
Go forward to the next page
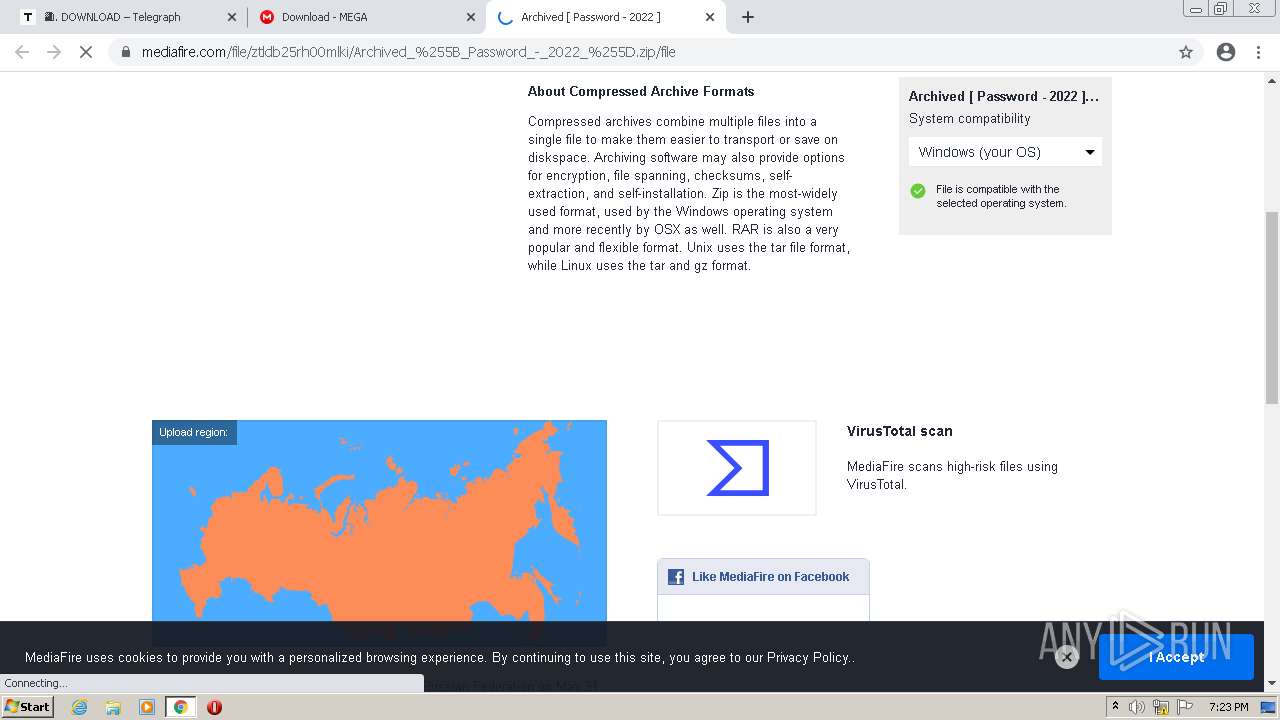pos(54,52)
